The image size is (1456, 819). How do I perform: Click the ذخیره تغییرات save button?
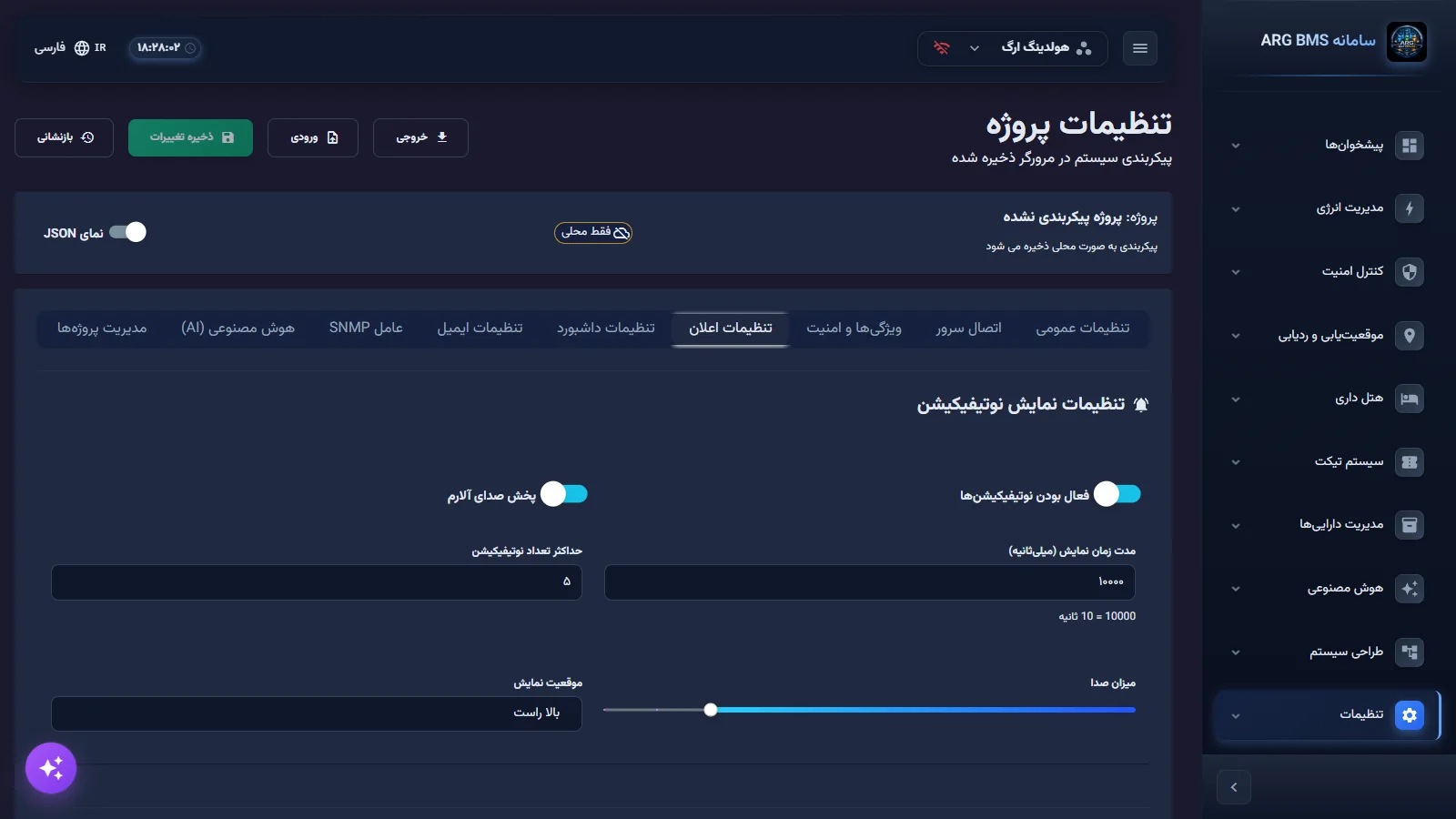tap(190, 137)
